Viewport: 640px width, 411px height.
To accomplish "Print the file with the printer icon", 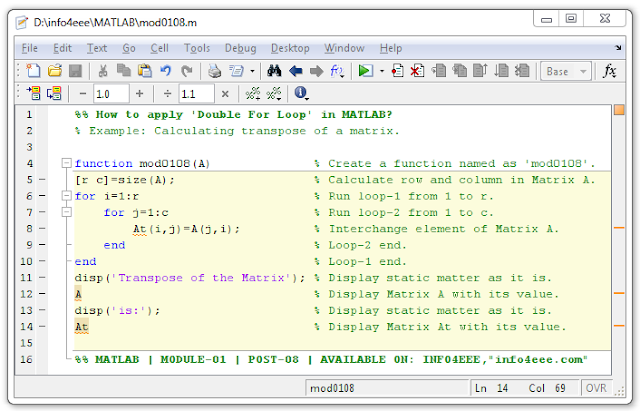I will point(214,71).
